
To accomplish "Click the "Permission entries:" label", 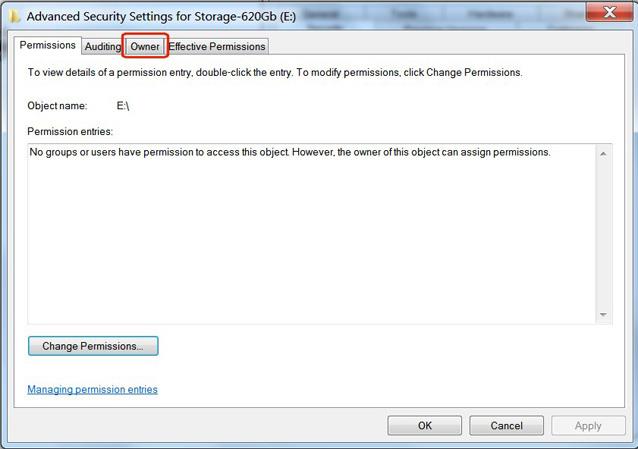I will tap(70, 131).
